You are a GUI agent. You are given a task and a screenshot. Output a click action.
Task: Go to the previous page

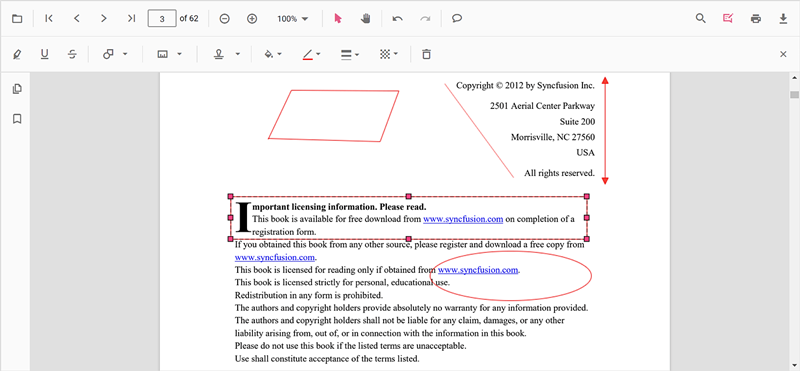(77, 19)
